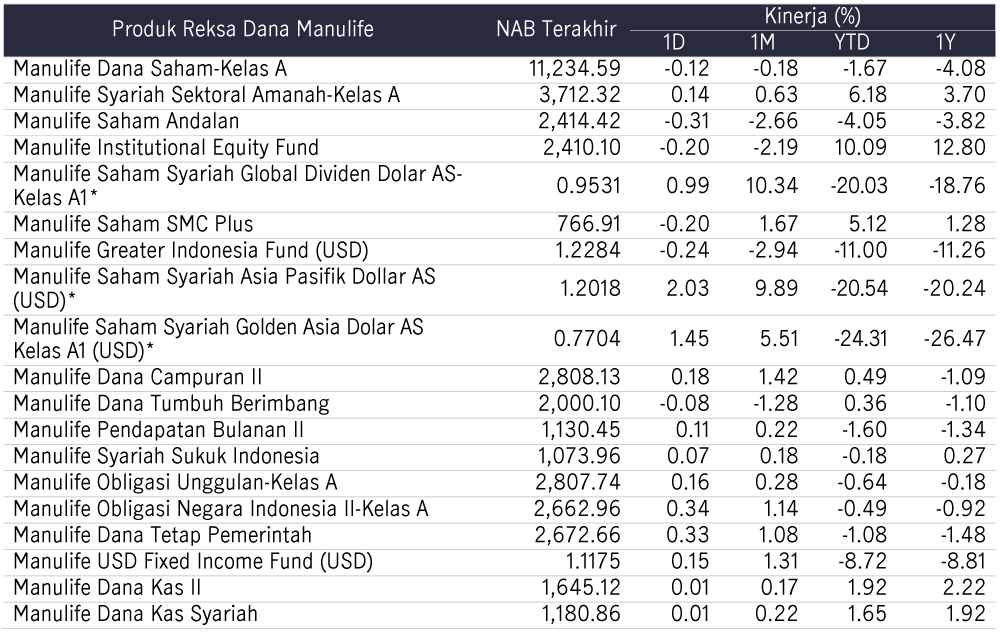
Task: Click NAB value 2,807.74
Action: [x=578, y=482]
